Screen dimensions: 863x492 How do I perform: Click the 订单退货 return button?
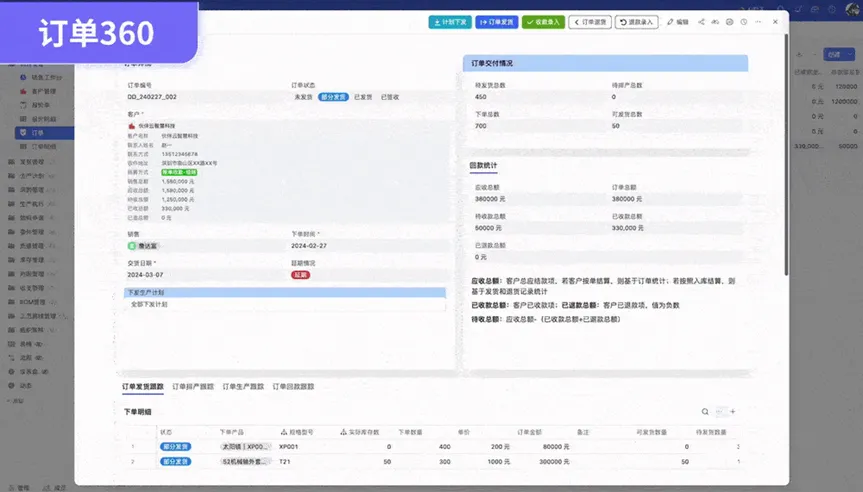pyautogui.click(x=590, y=21)
